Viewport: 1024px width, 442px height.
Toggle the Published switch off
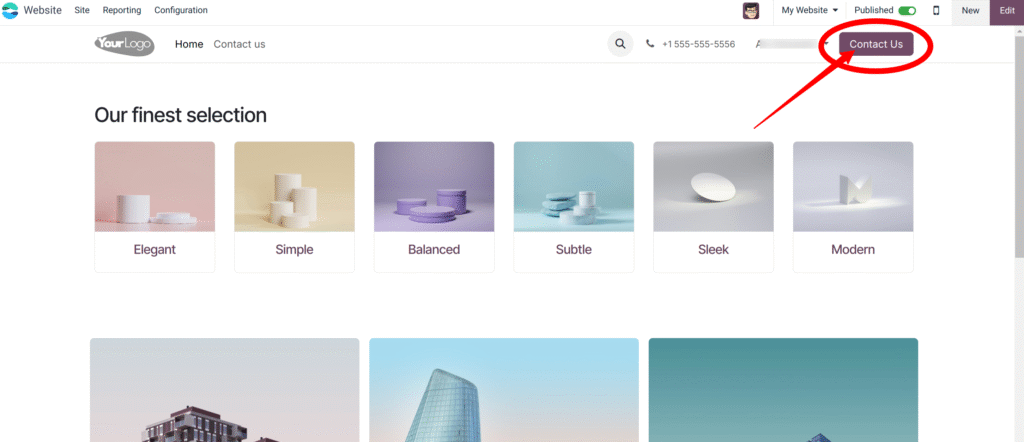click(907, 10)
